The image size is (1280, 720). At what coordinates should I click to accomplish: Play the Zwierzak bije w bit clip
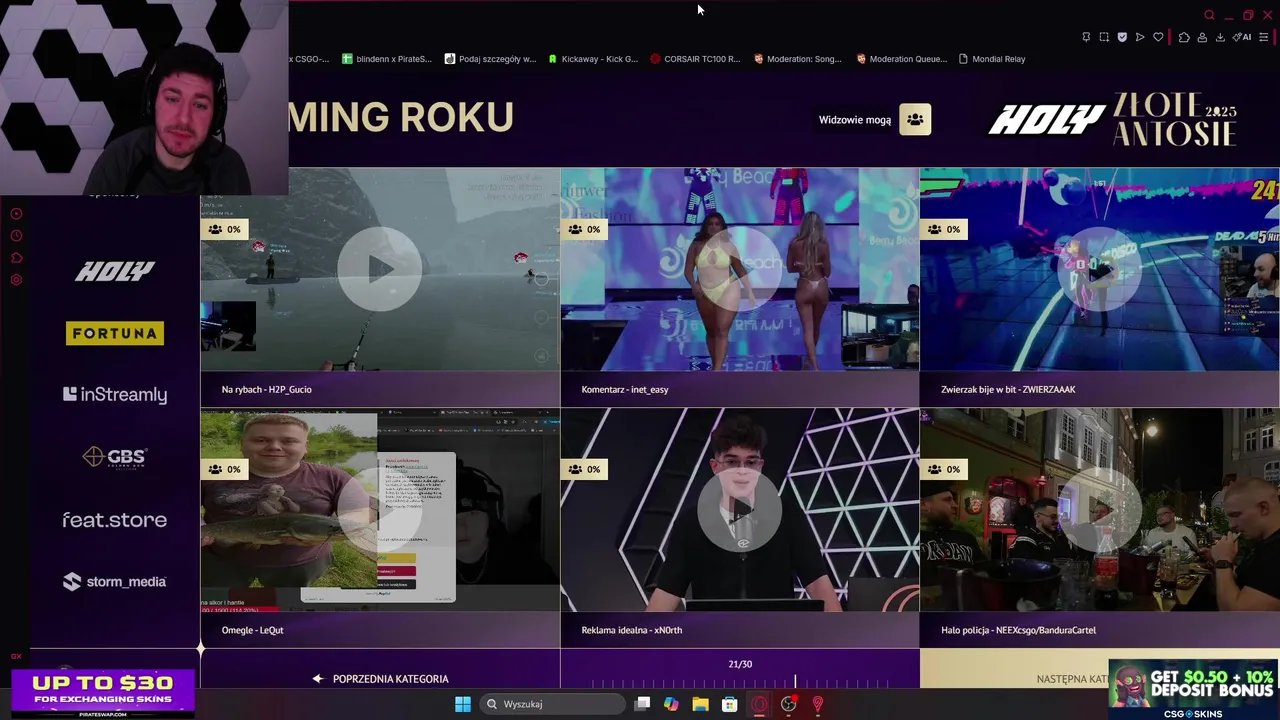[1099, 269]
